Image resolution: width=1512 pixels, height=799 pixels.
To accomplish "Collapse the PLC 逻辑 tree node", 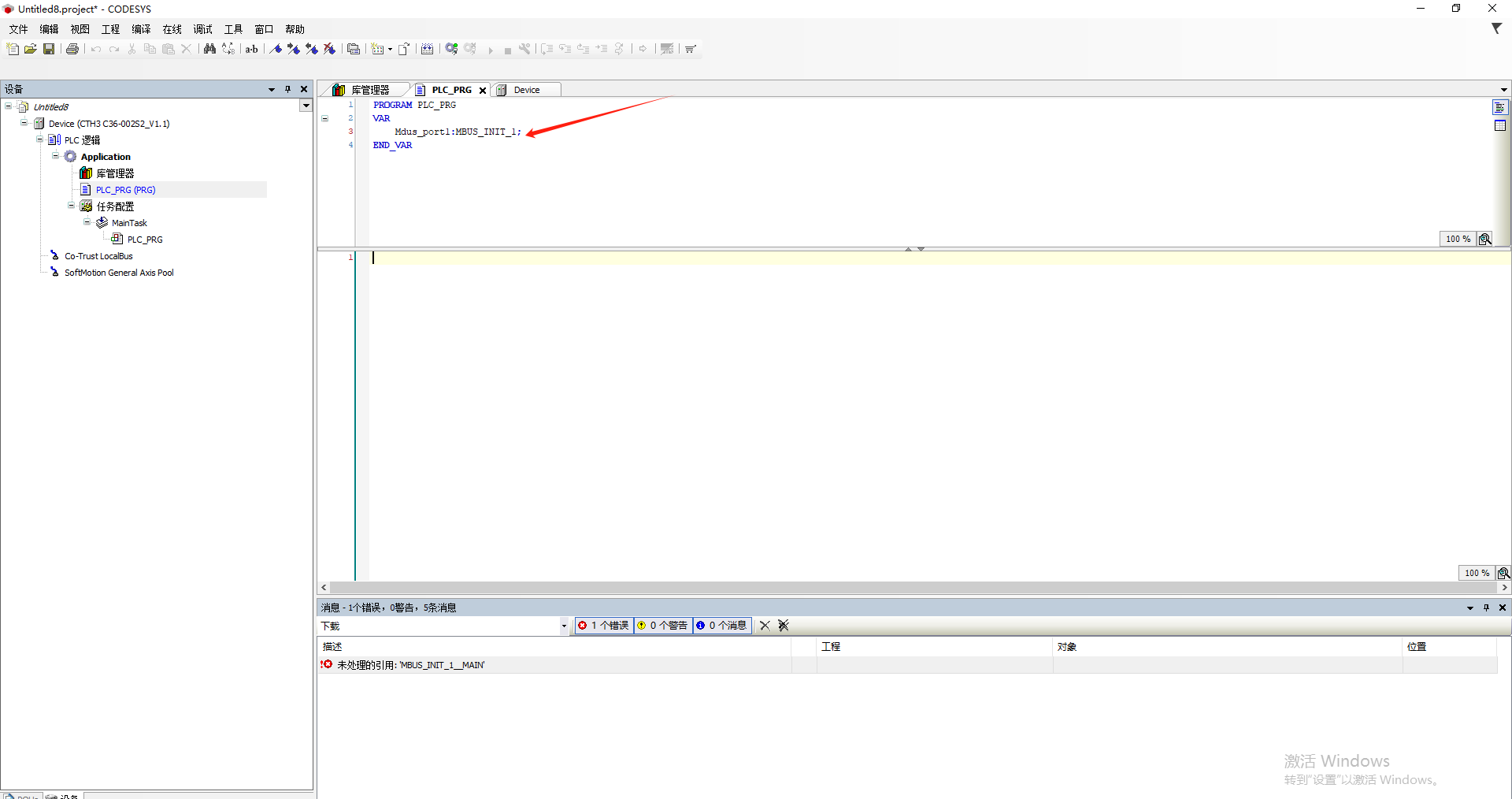I will tap(40, 139).
